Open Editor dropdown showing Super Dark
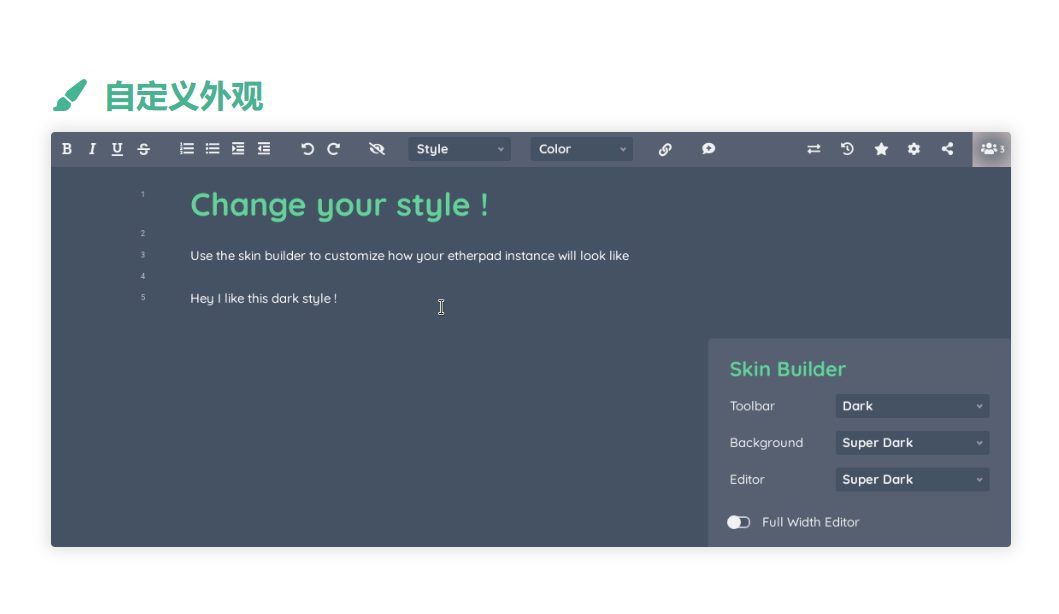The height and width of the screenshot is (614, 1059). 912,480
